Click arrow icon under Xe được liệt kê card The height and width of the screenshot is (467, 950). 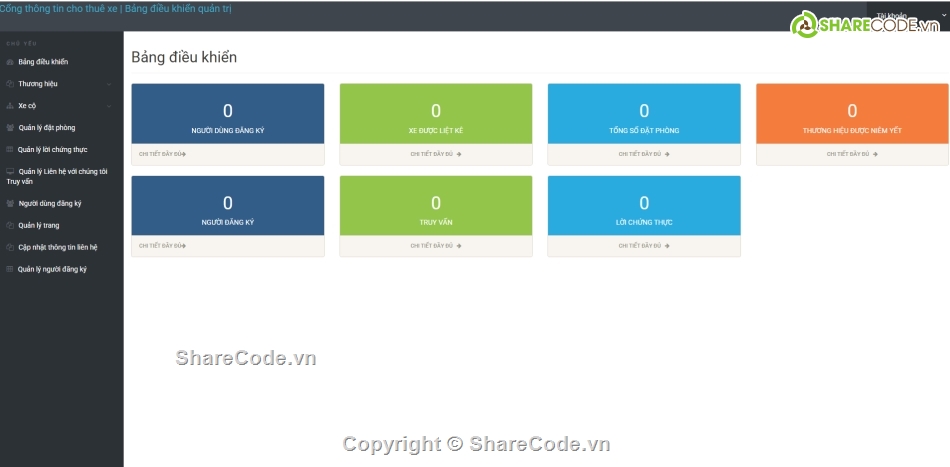pos(459,154)
